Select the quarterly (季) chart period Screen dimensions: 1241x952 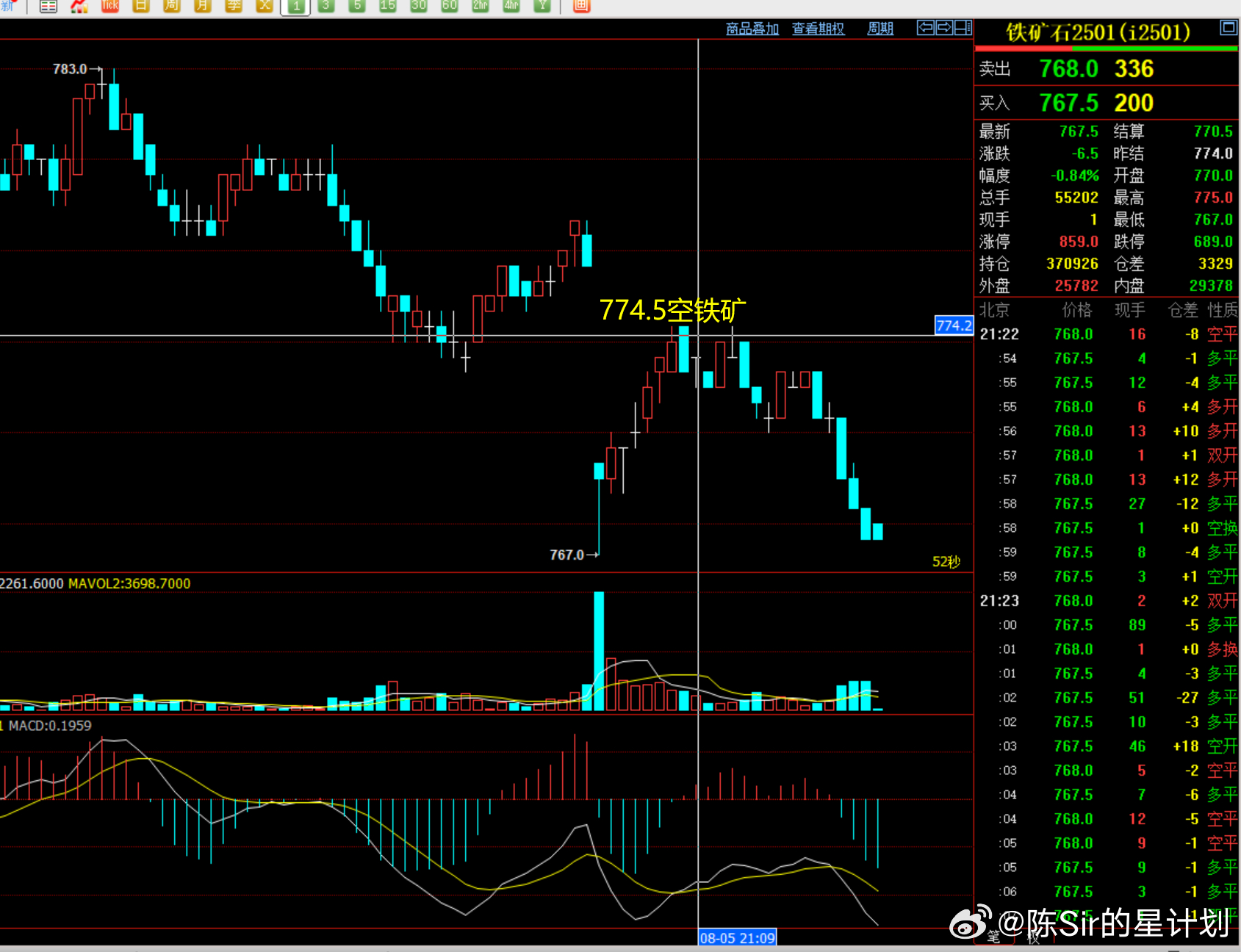tap(234, 6)
